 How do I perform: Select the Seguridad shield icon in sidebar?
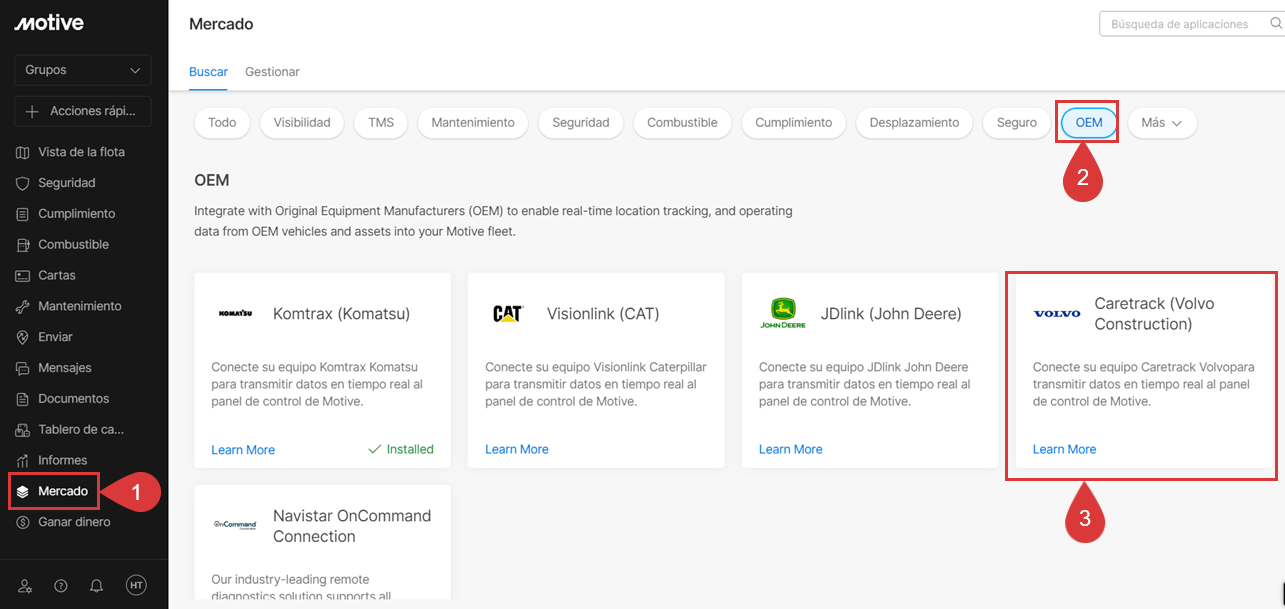click(x=24, y=183)
